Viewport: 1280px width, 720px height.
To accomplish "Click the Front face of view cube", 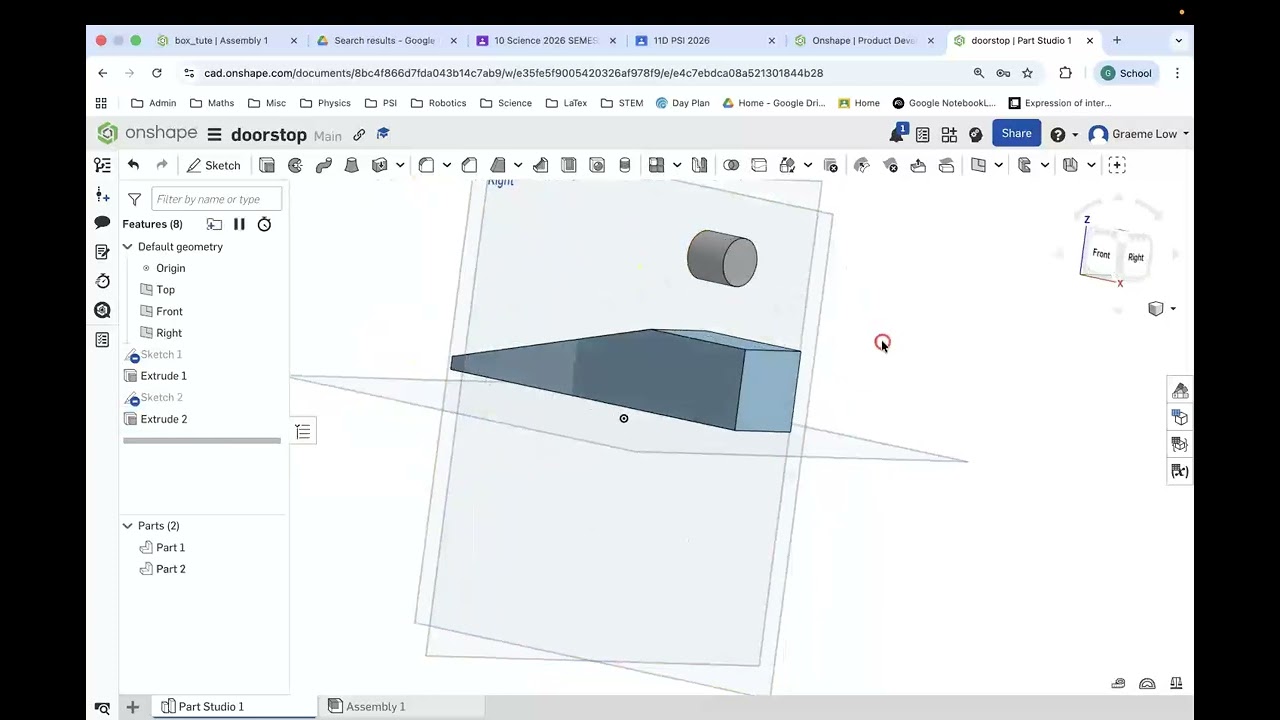I will pos(1100,254).
